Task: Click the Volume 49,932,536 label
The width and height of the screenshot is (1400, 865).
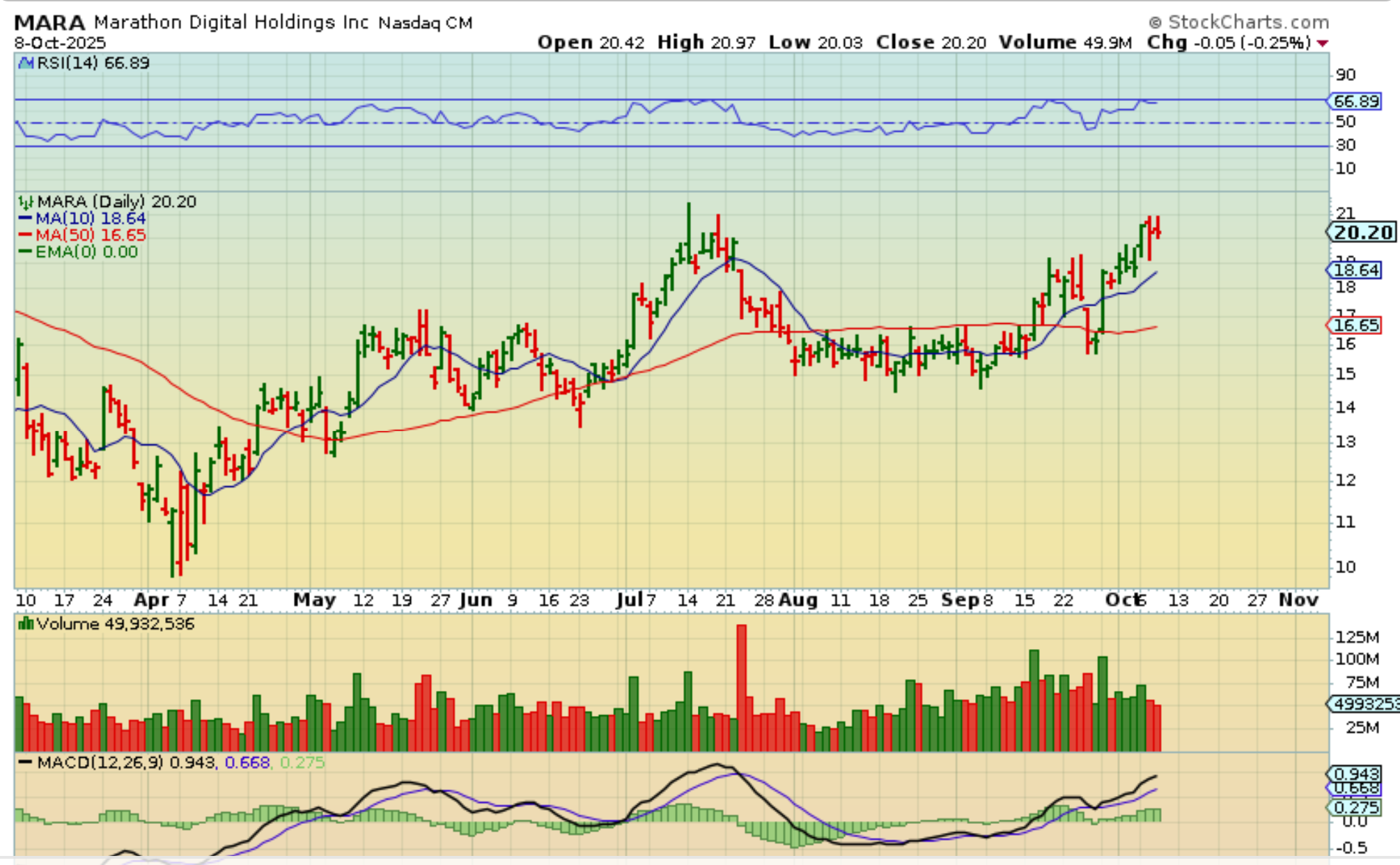Action: click(115, 624)
